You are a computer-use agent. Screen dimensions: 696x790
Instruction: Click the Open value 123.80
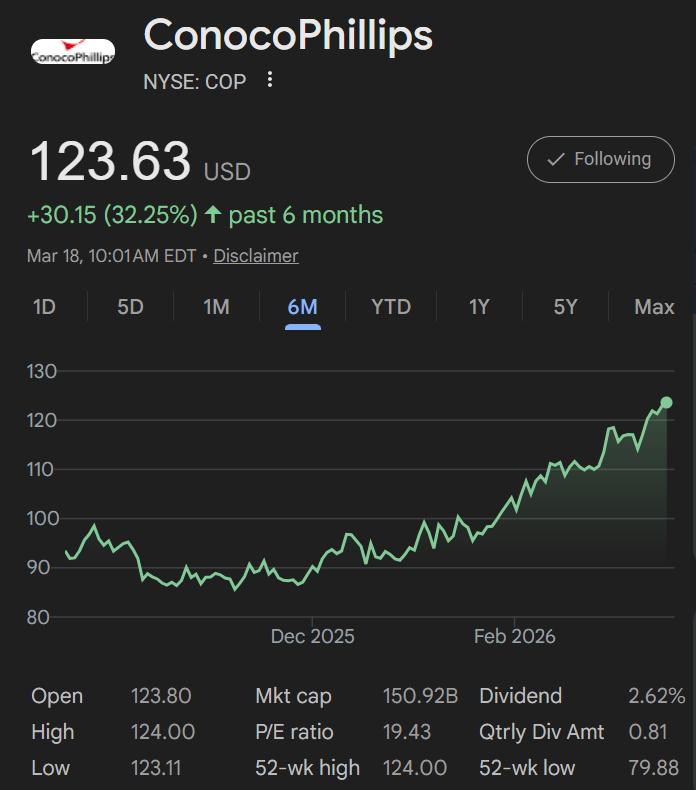coord(161,696)
